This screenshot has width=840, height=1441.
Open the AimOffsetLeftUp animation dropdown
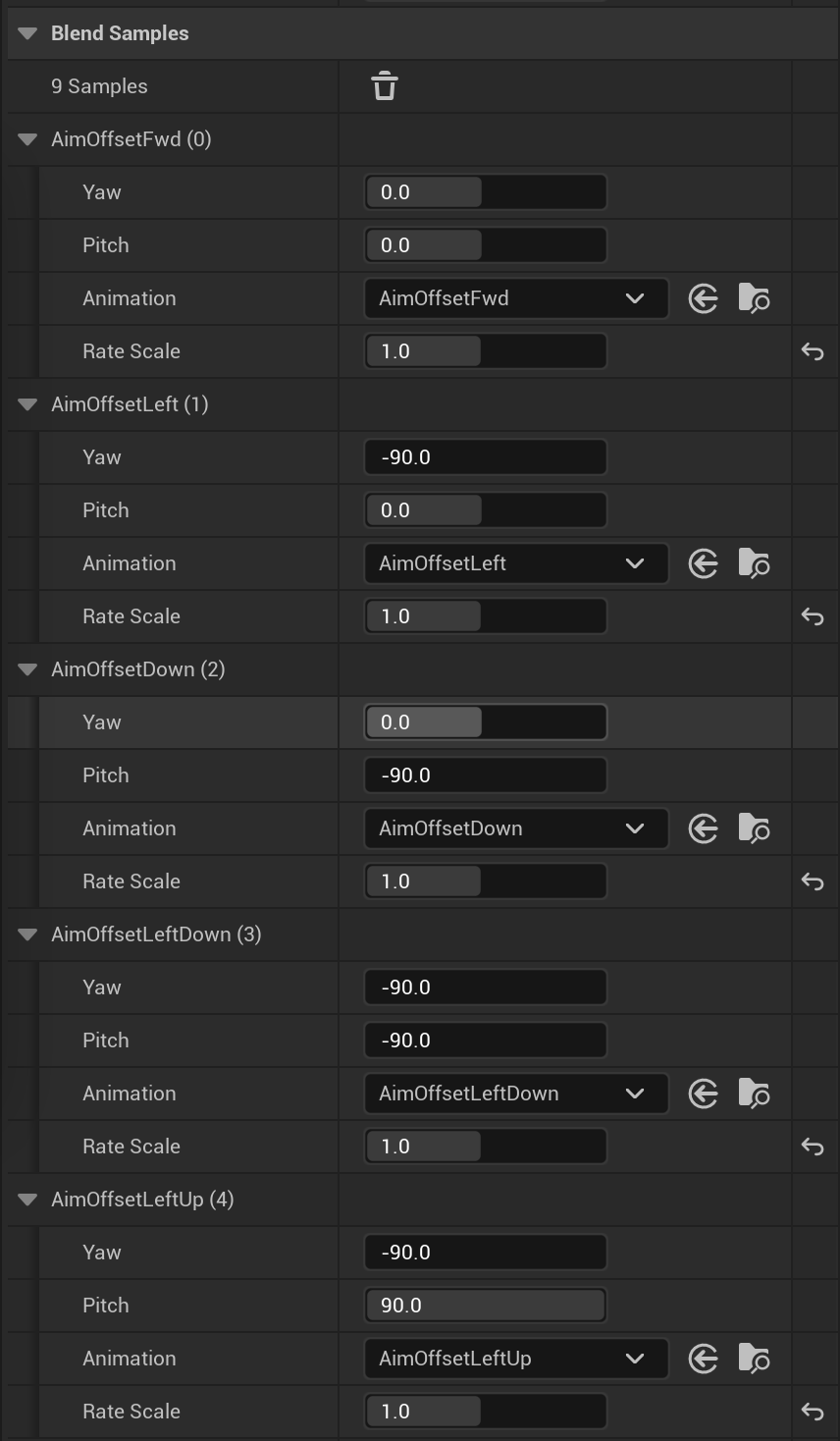point(516,1359)
